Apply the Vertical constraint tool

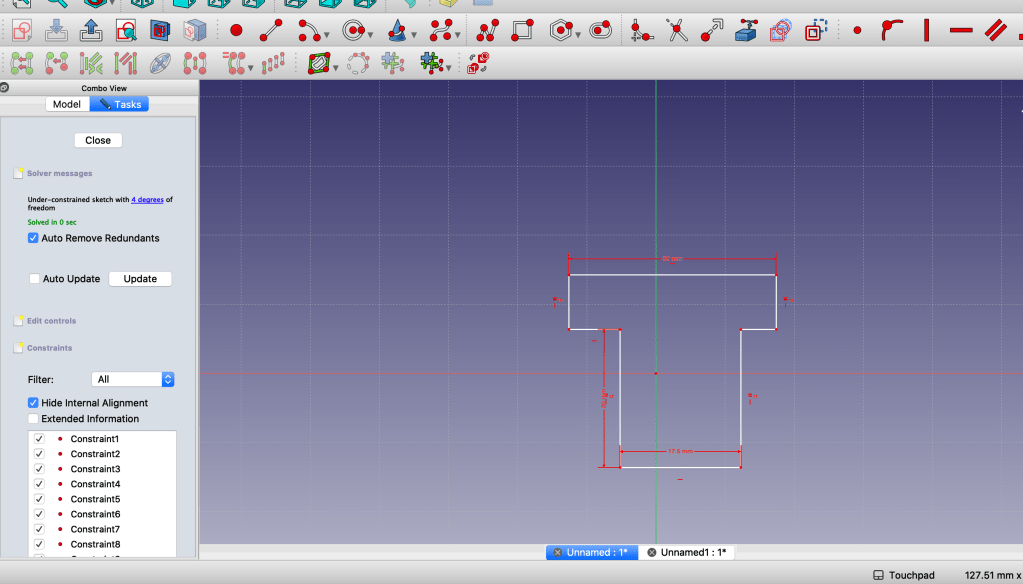pyautogui.click(x=927, y=31)
